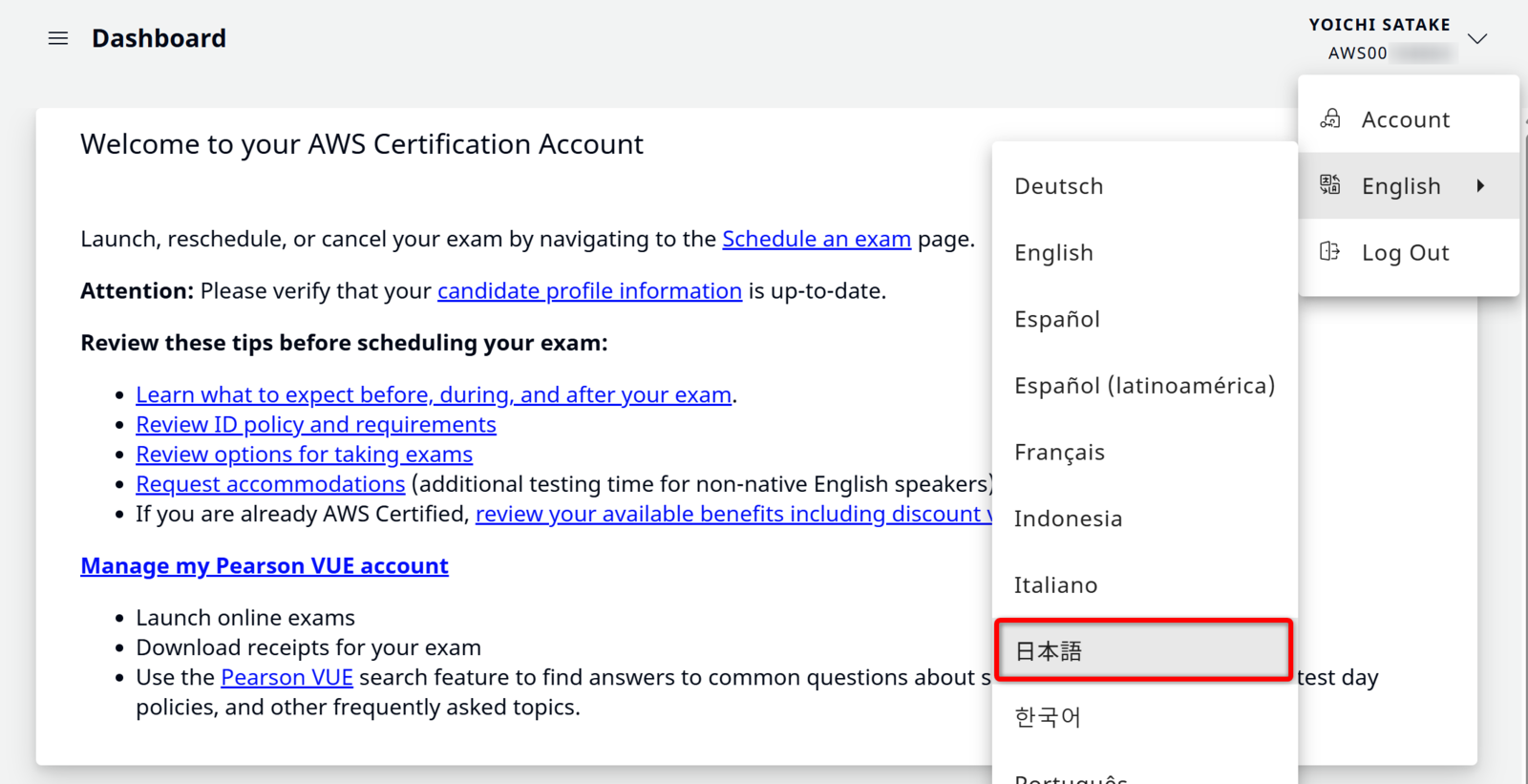Collapse the user menu chevron by Yoichi Satake
Viewport: 1528px width, 784px height.
coord(1477,39)
